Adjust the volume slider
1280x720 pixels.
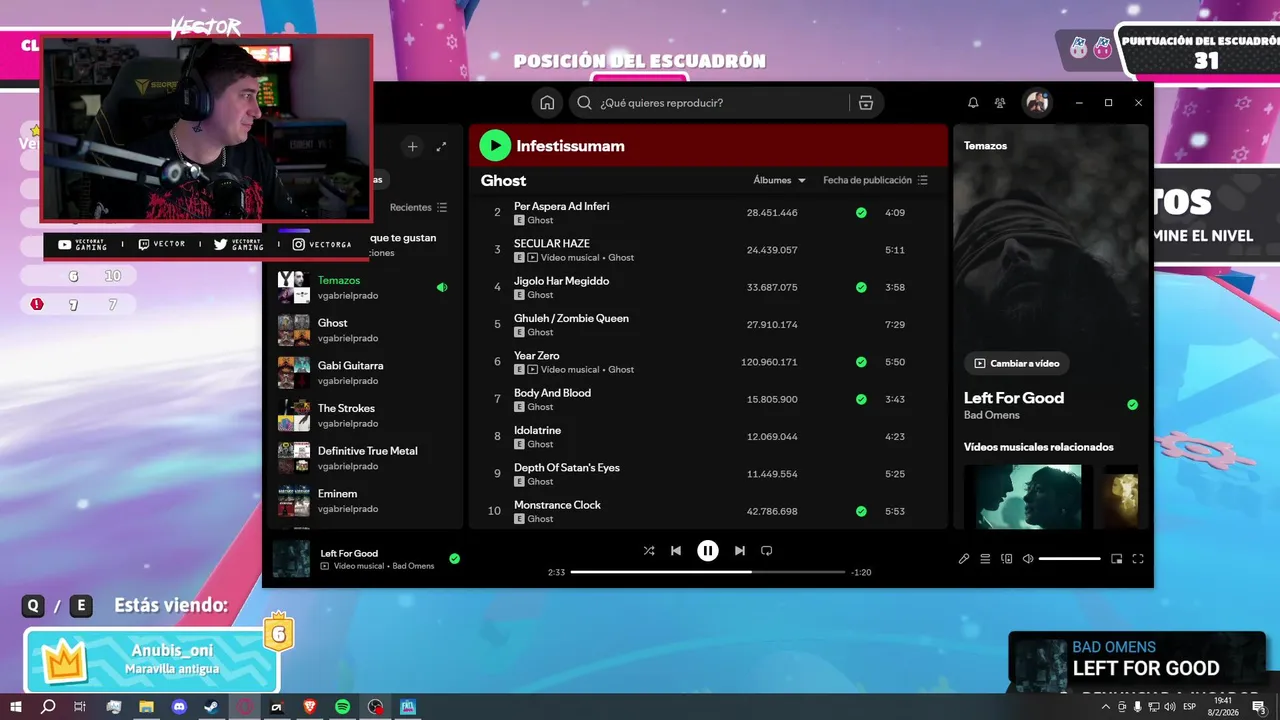coord(1069,559)
